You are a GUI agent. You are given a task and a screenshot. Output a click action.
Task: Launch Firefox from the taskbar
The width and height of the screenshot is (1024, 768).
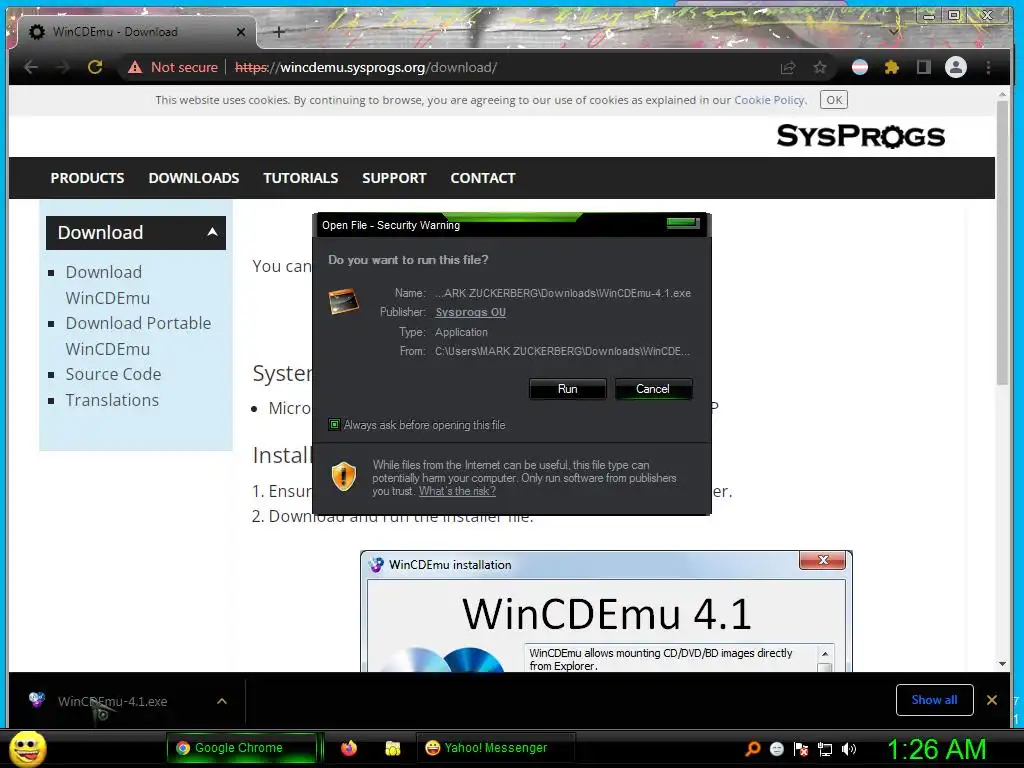pos(349,748)
